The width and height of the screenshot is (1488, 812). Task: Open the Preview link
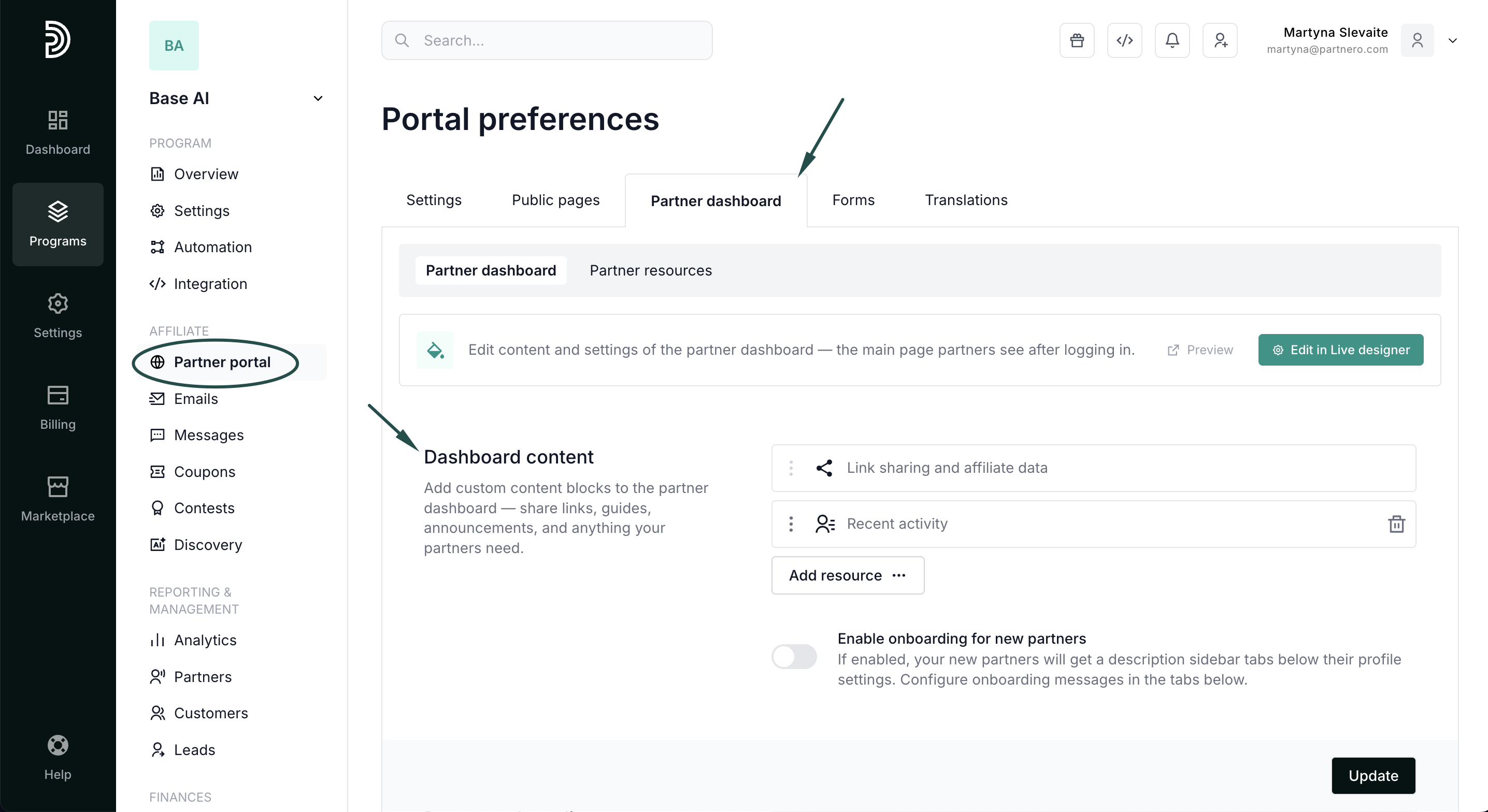point(1200,350)
